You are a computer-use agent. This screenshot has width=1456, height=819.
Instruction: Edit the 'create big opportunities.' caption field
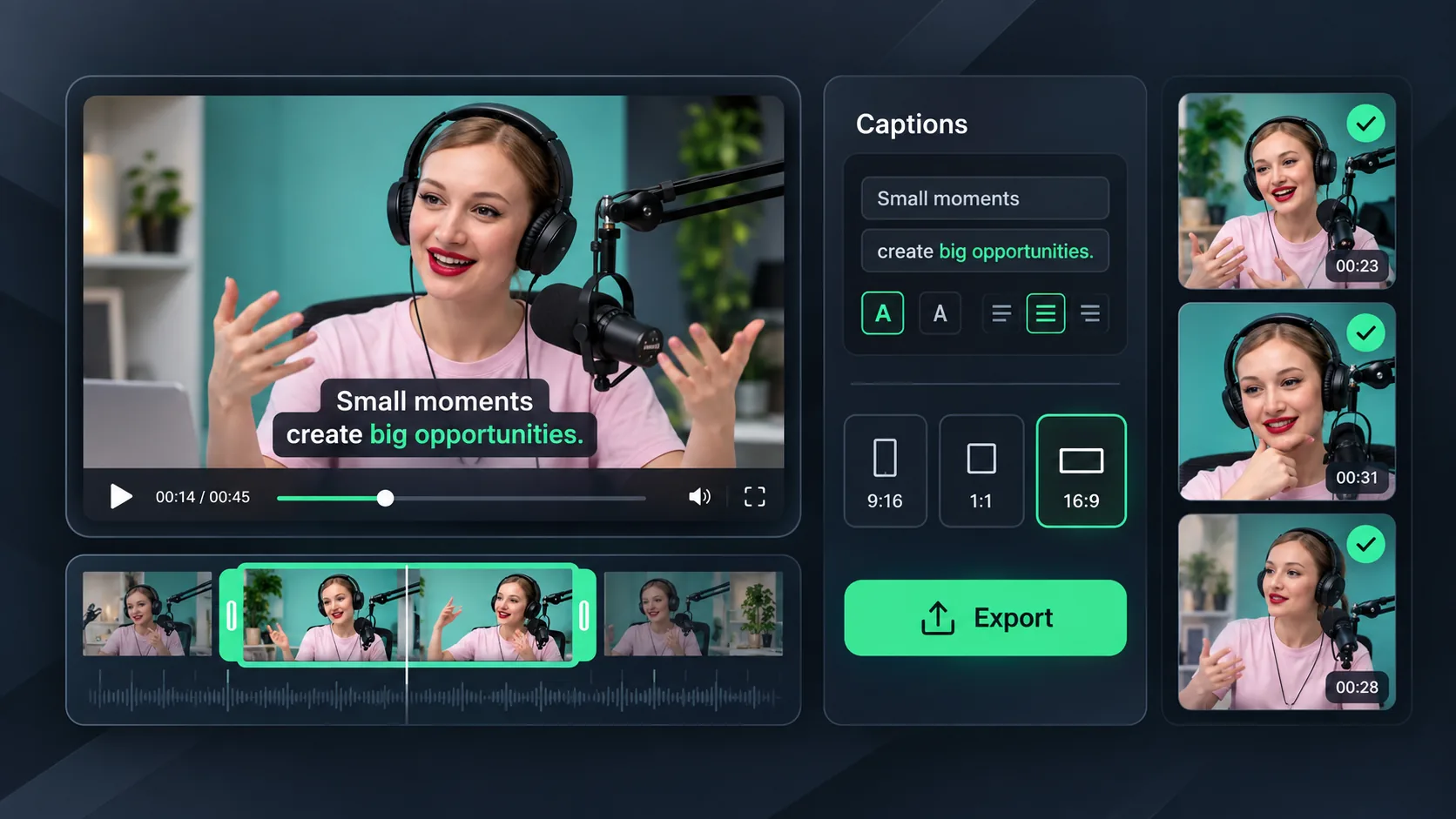[985, 252]
